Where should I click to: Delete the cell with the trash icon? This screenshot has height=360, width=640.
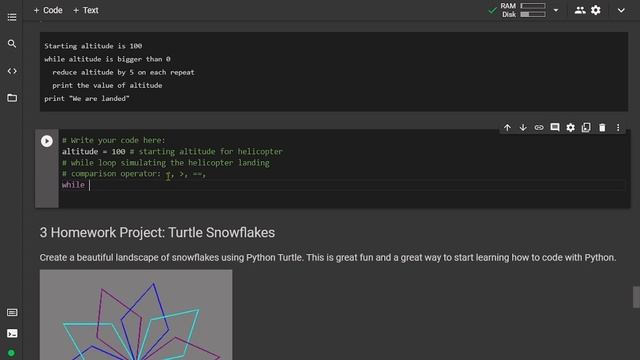pos(602,128)
